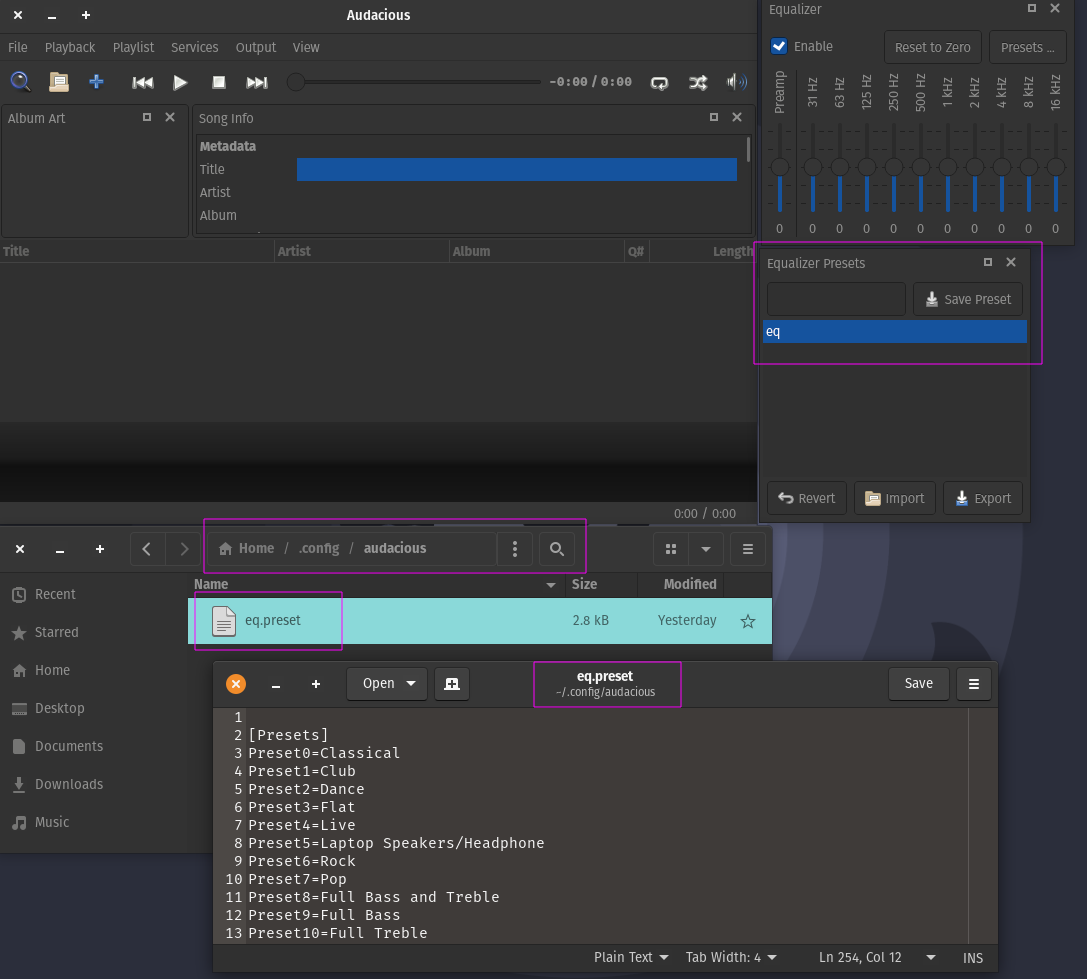Click the volume speaker icon
The width and height of the screenshot is (1087, 979).
click(x=737, y=82)
